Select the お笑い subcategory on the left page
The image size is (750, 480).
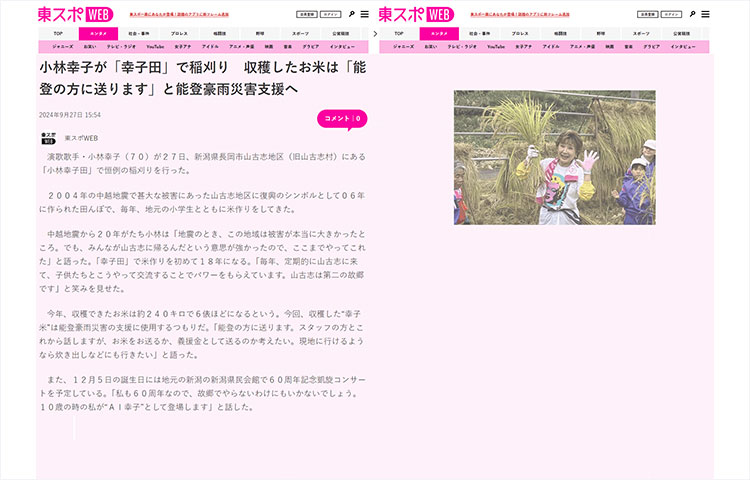[90, 47]
